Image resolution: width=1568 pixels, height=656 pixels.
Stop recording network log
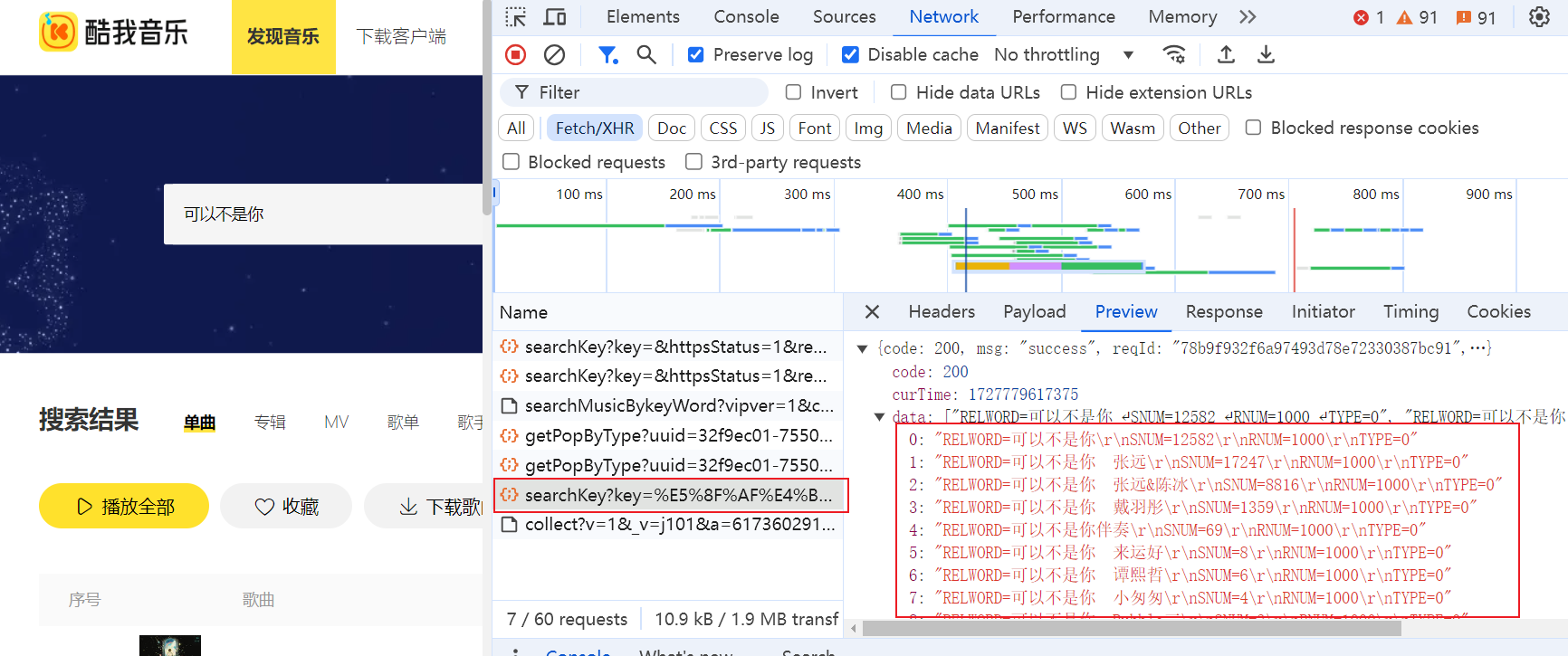[x=516, y=55]
